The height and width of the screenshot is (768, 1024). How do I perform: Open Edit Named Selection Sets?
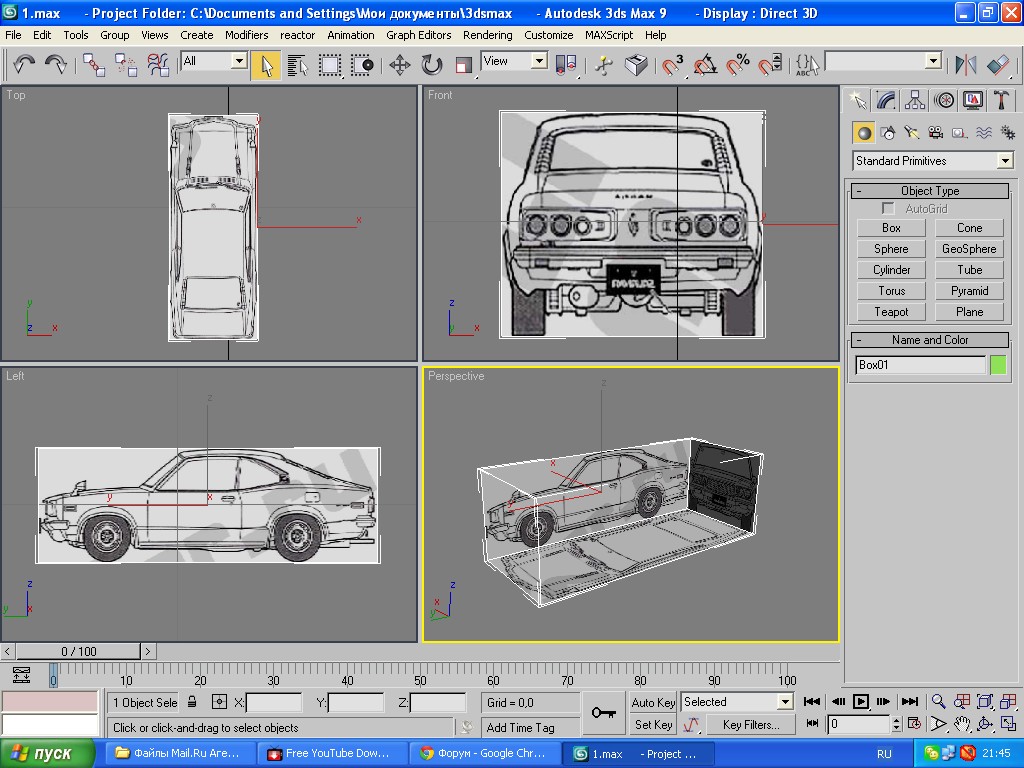click(807, 65)
